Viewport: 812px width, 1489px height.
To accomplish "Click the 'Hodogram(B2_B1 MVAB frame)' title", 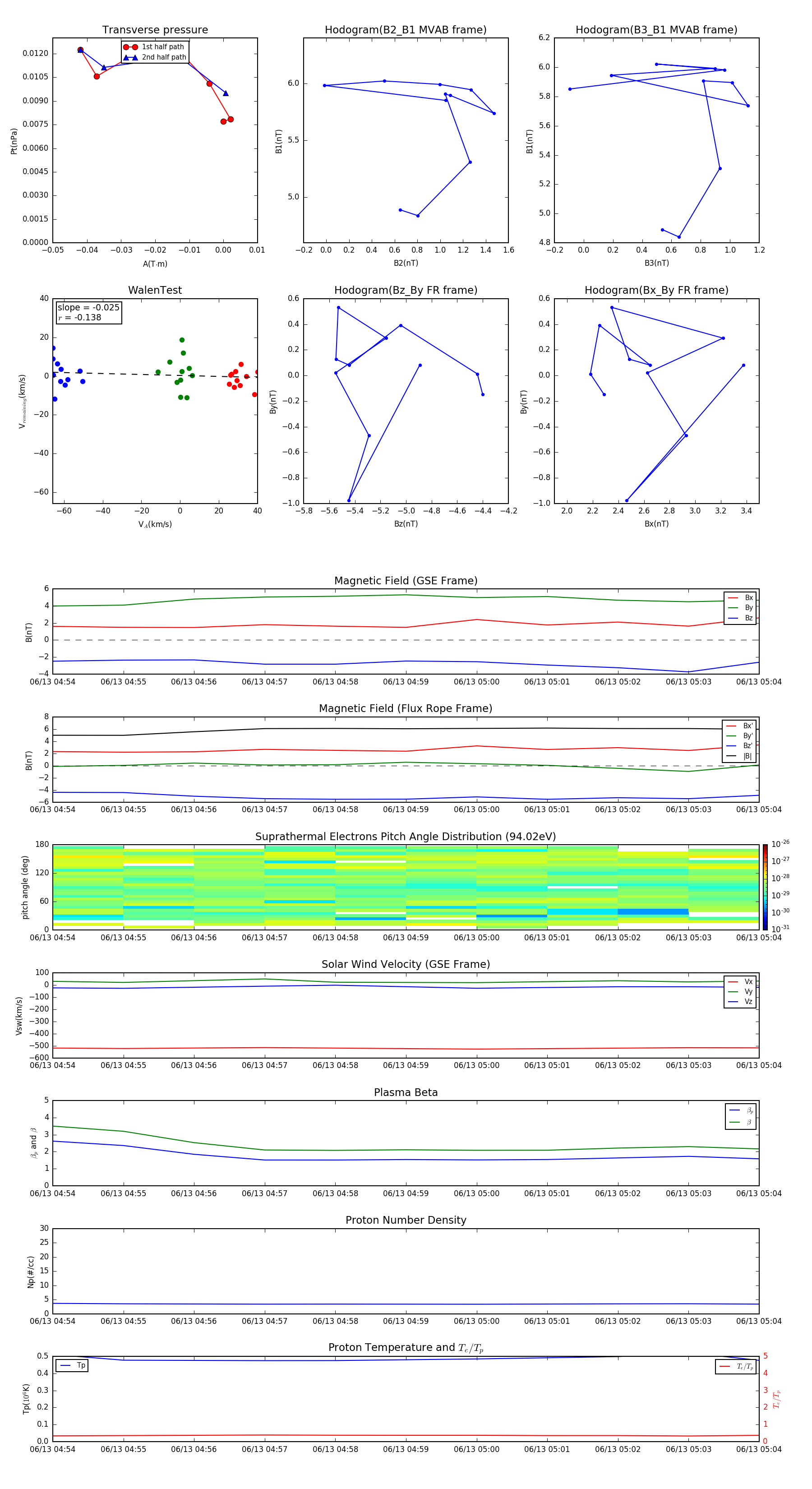I will (x=406, y=30).
